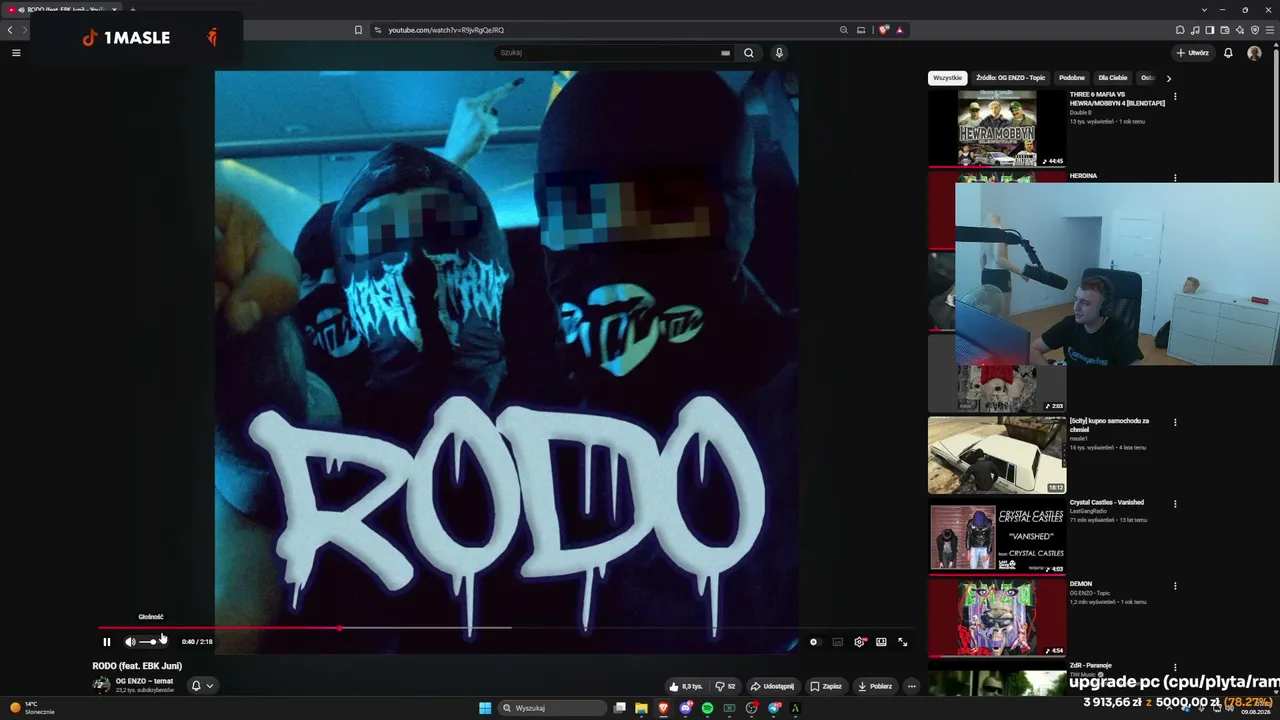Bookmark this page in the address bar
1280x720 pixels.
(x=358, y=30)
